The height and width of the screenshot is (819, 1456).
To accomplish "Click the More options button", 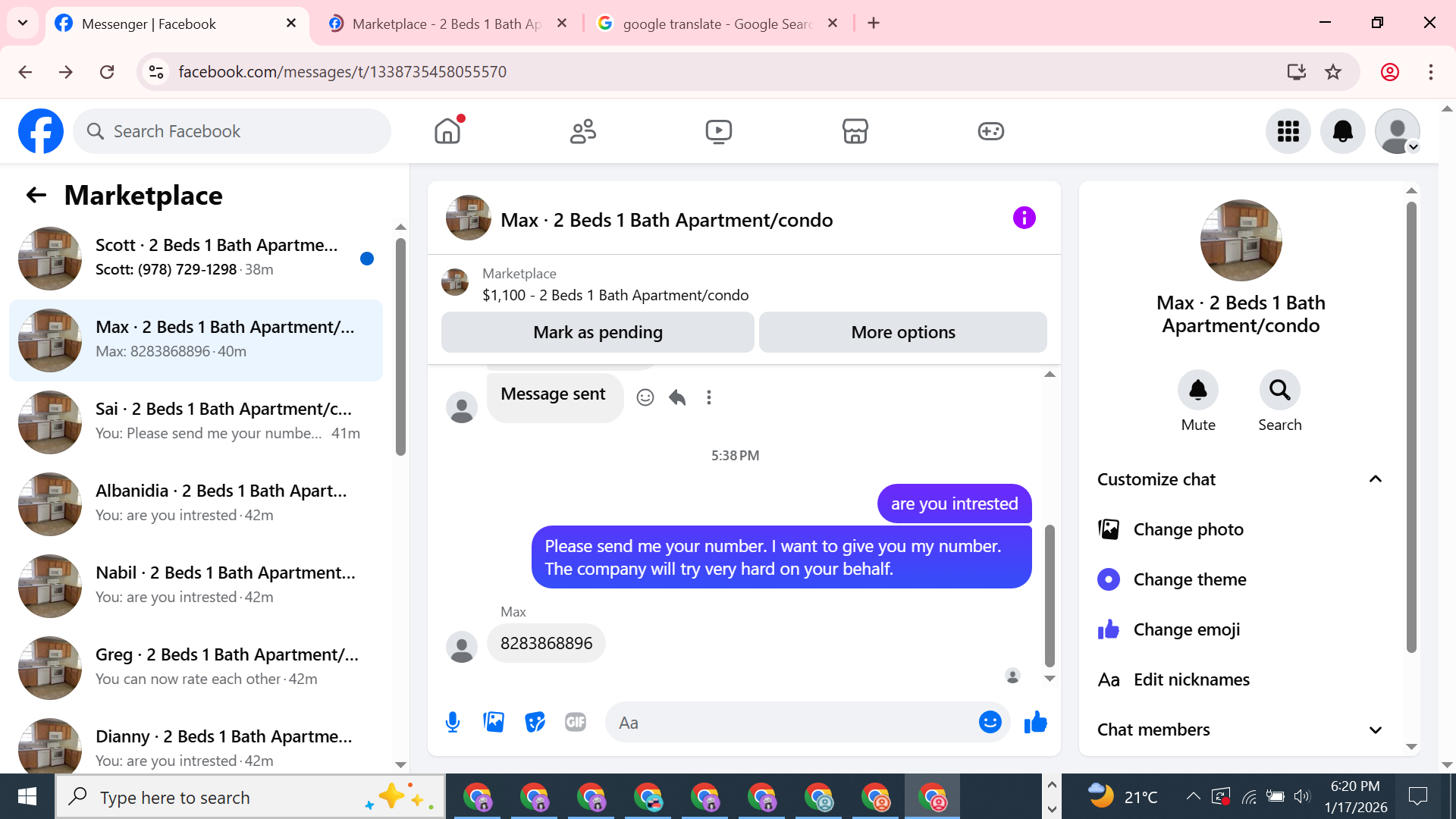I will click(902, 332).
